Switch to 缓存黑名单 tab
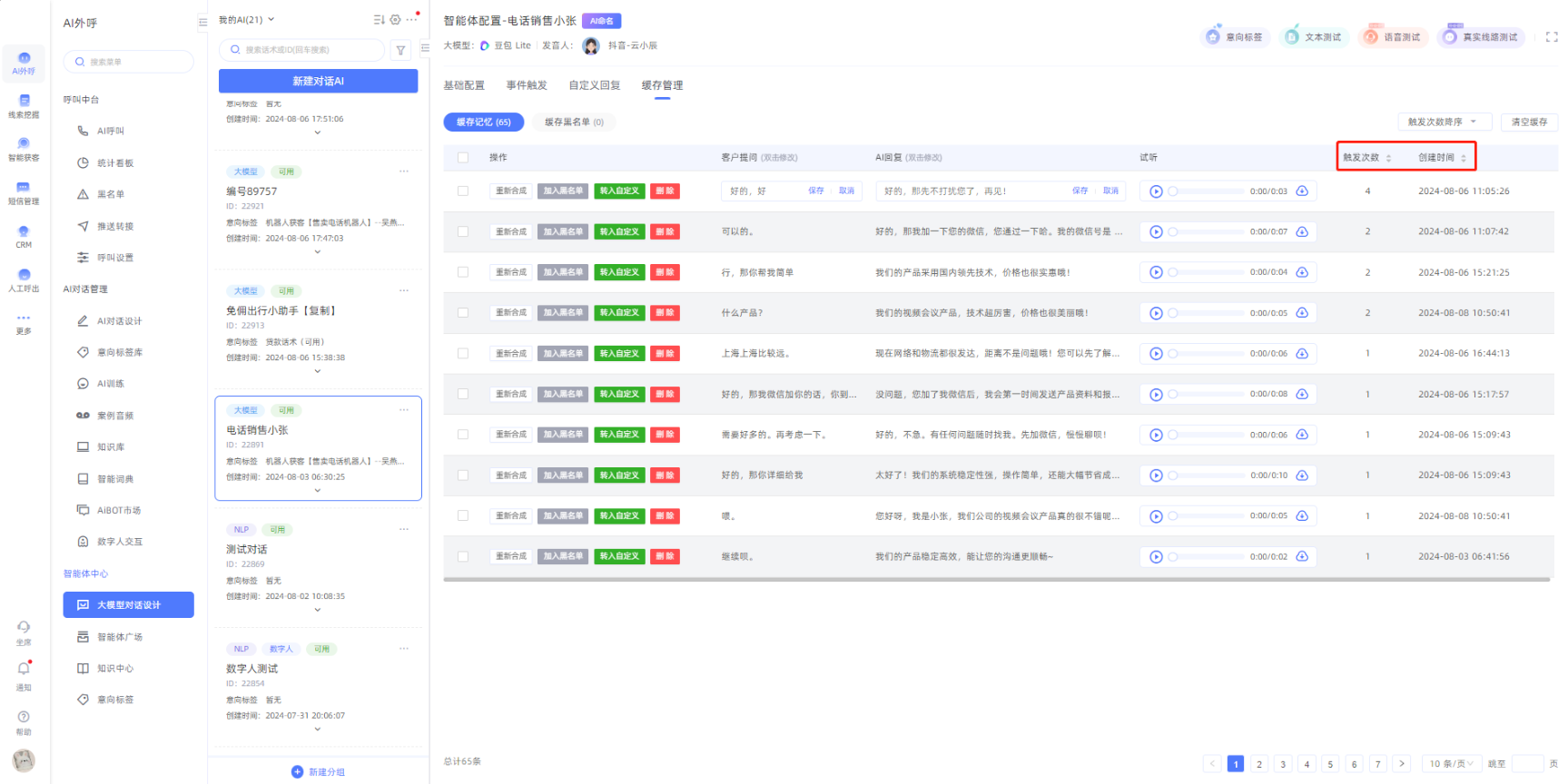Image resolution: width=1568 pixels, height=784 pixels. pos(573,122)
